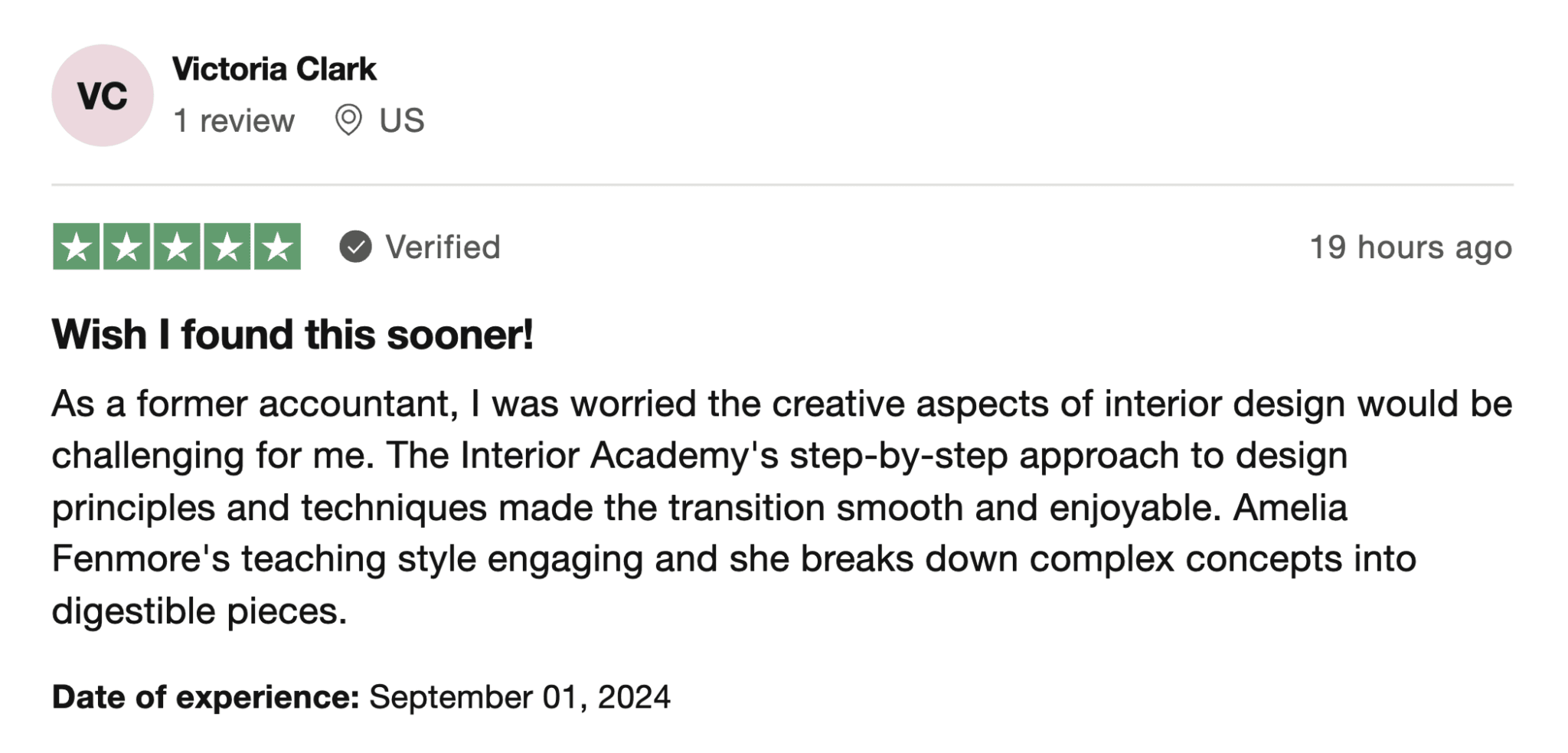Click the fourth green rating star
The width and height of the screenshot is (1568, 753).
click(227, 247)
